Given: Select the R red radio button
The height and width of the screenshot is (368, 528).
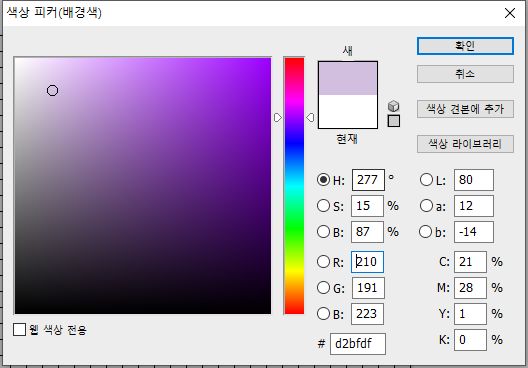Looking at the screenshot, I should point(323,262).
